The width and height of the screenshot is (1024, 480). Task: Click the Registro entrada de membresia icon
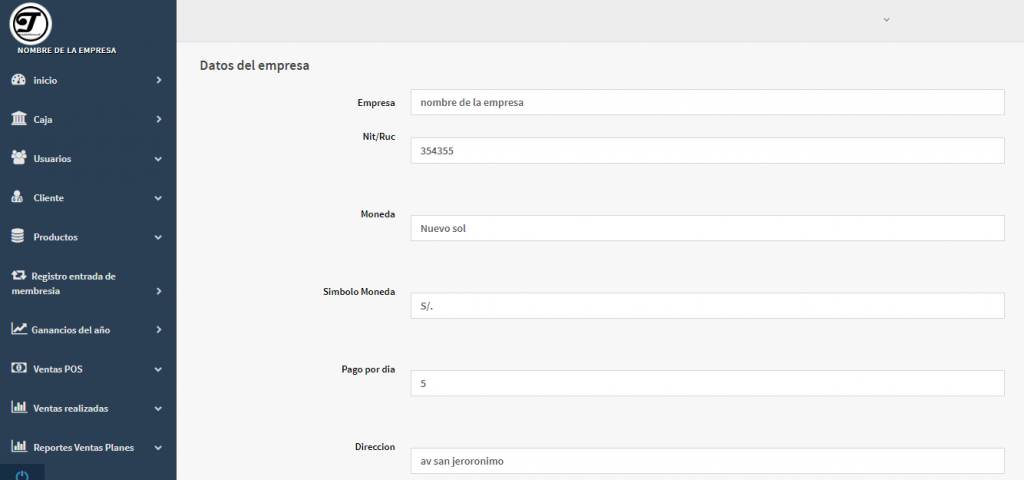18,275
